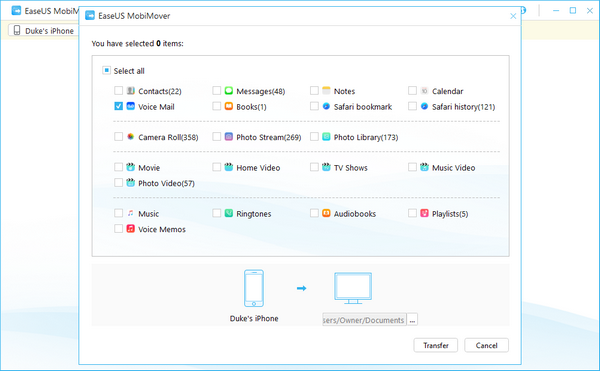Check the Photo Stream(269) checkbox
The height and width of the screenshot is (371, 600).
pyautogui.click(x=216, y=137)
